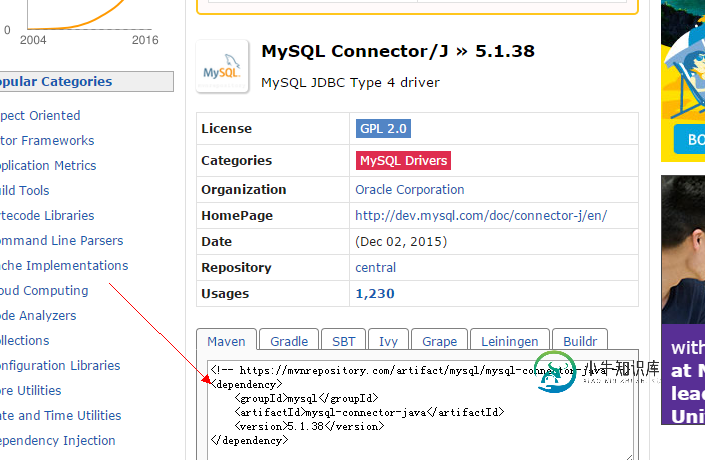Click the MySQL dolphin logo icon
705x460 pixels.
click(x=223, y=66)
